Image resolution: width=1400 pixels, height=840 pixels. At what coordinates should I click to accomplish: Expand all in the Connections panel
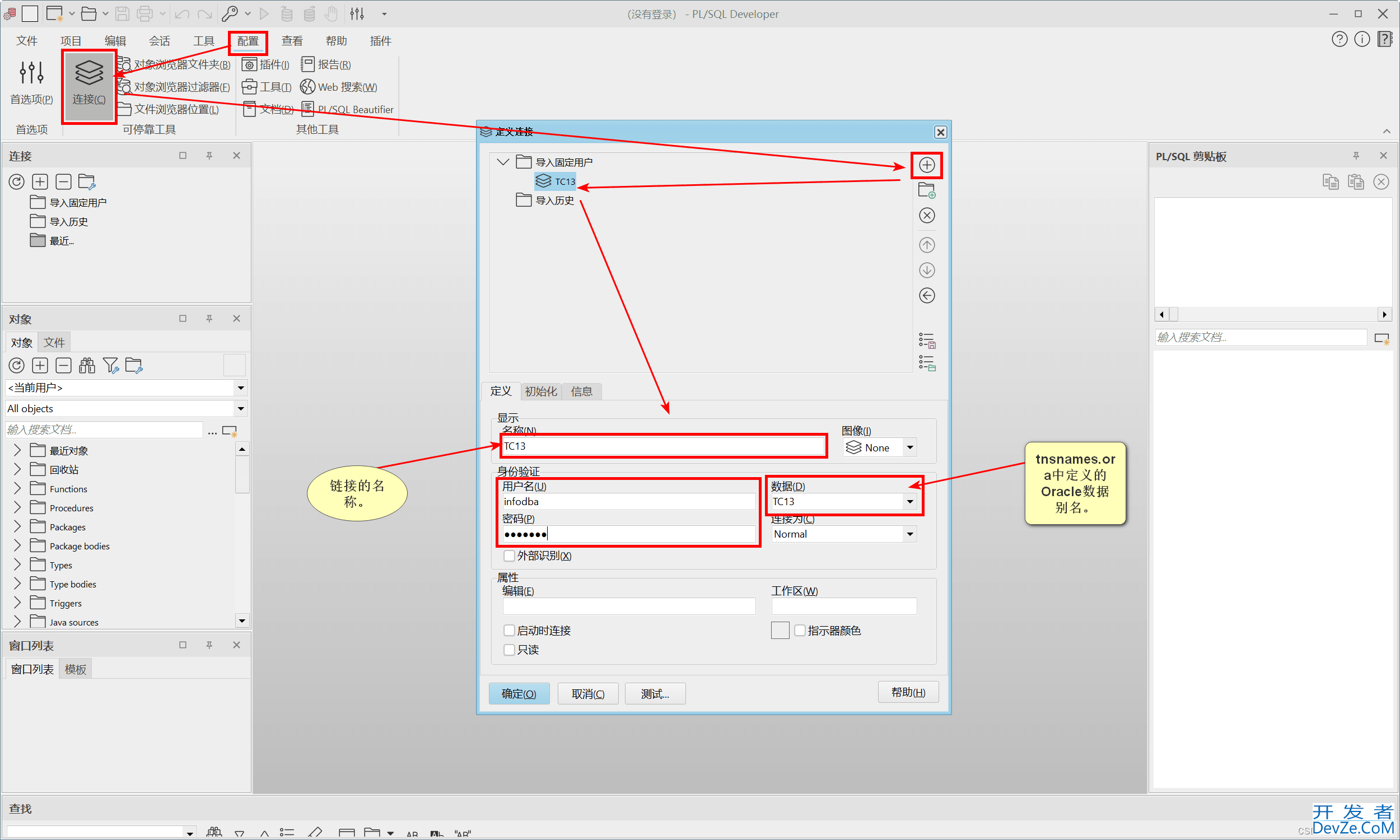click(x=40, y=181)
